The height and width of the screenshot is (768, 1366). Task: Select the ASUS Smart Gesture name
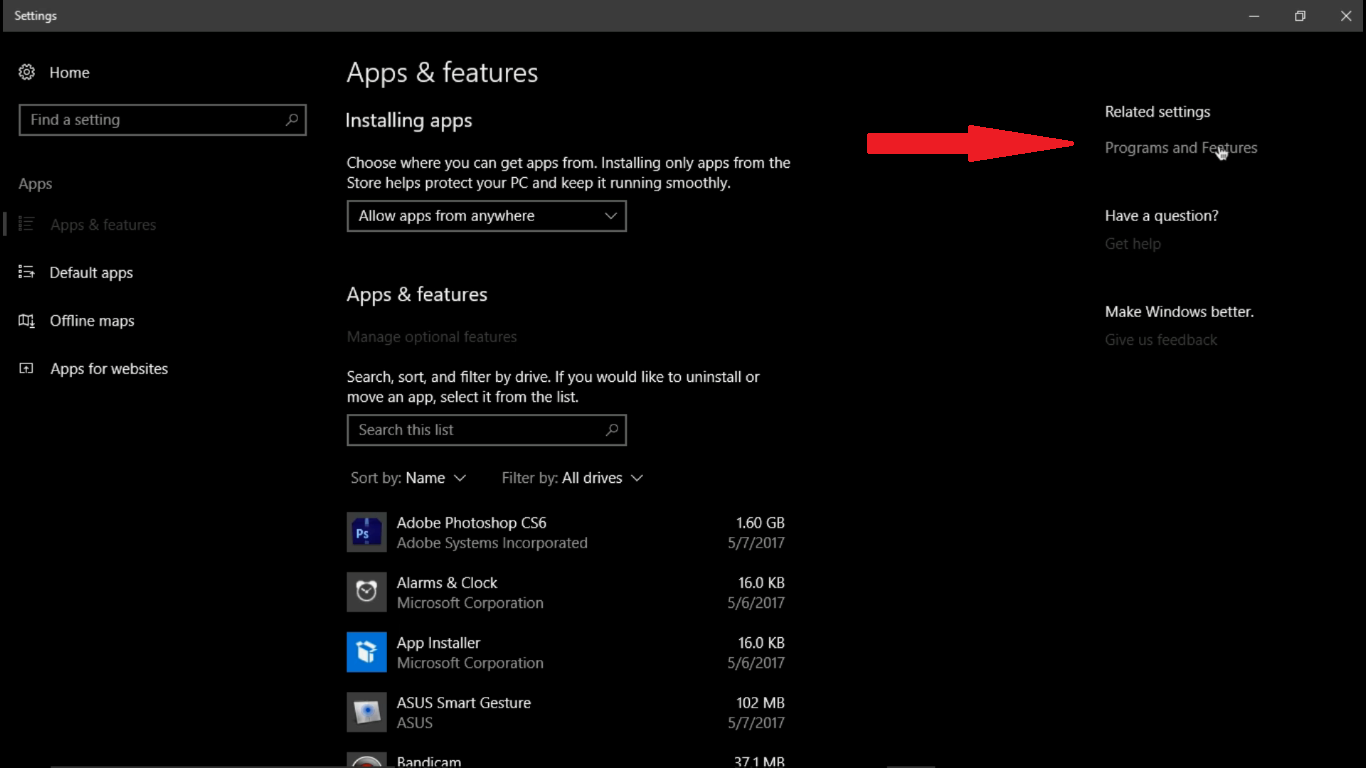[x=464, y=703]
